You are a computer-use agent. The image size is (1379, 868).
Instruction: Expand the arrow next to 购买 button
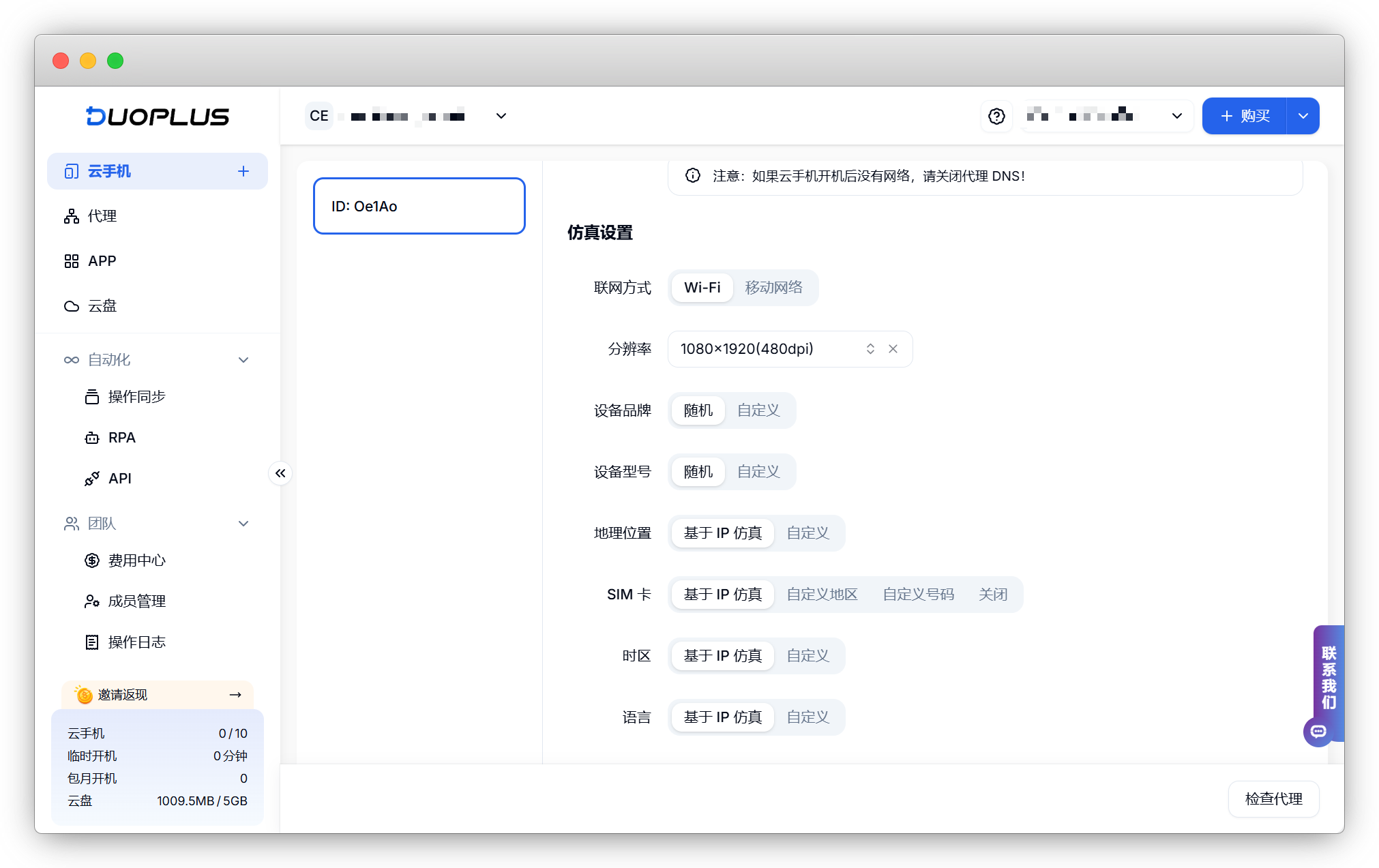coord(1303,117)
